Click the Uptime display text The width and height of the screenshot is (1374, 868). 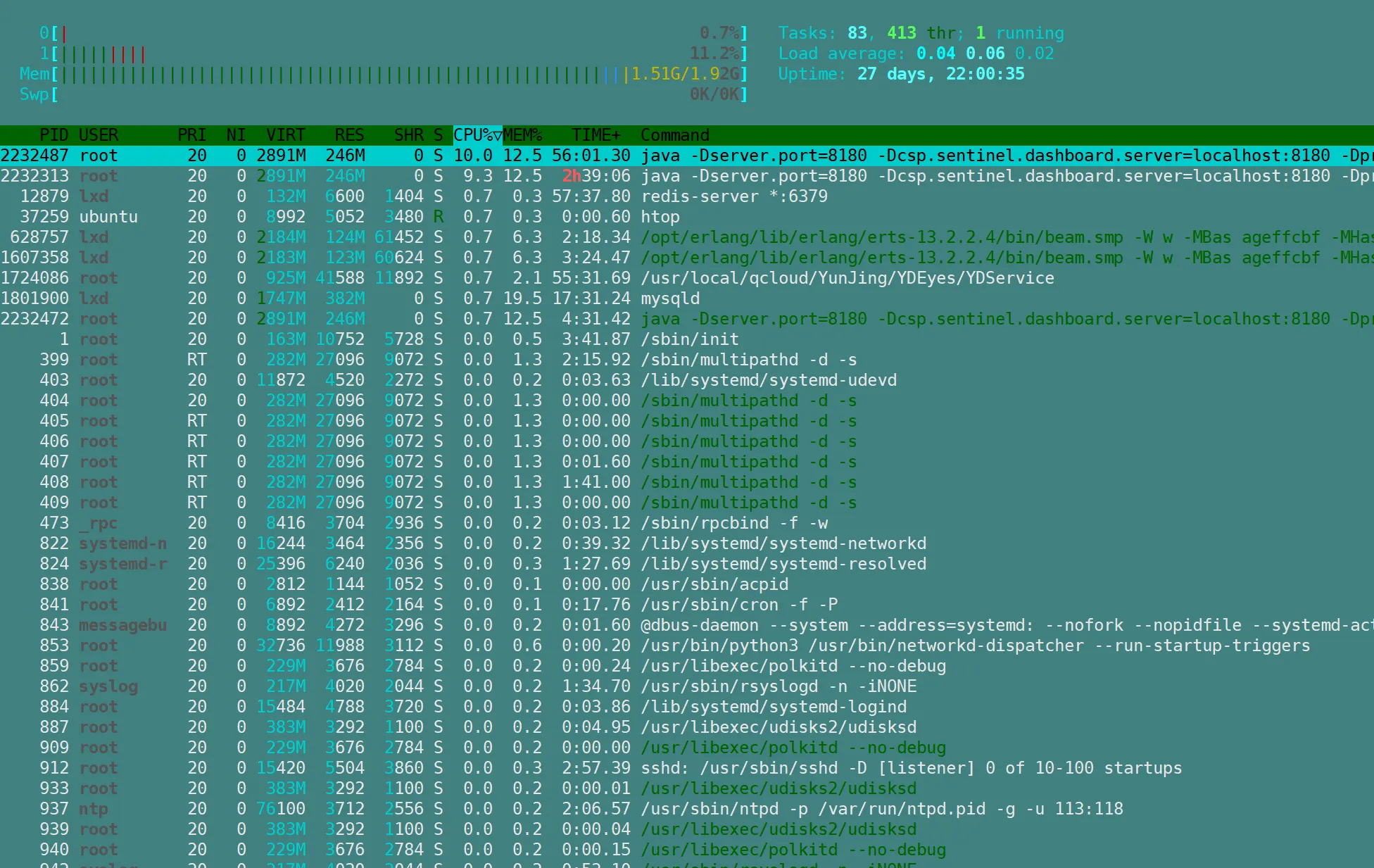point(901,74)
